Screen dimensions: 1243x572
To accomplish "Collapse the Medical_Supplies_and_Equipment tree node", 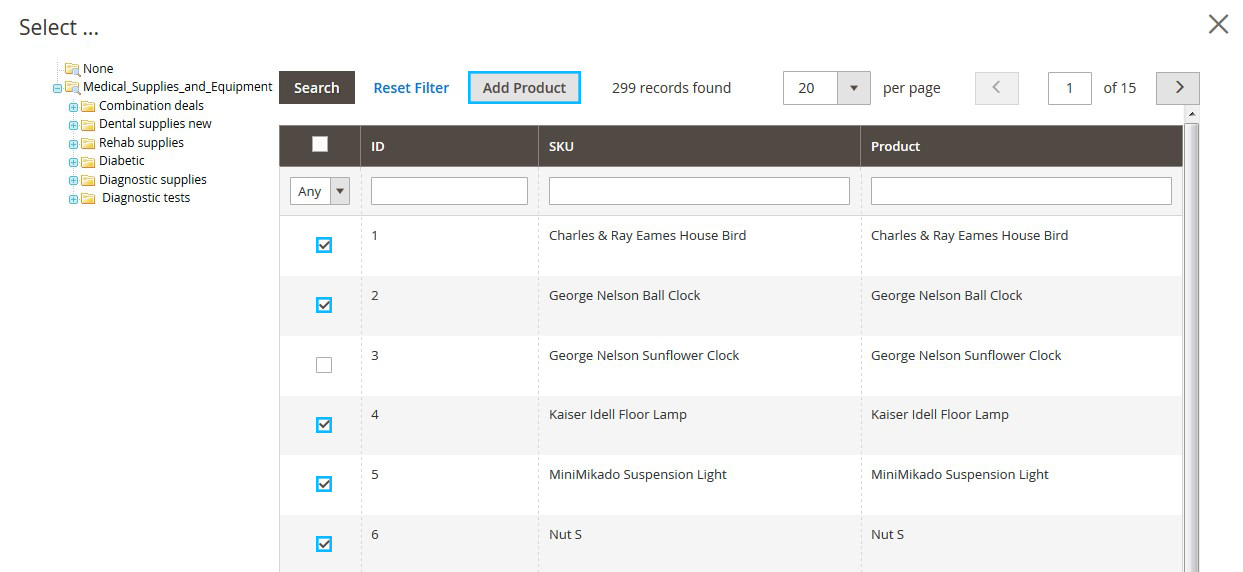I will click(x=58, y=88).
